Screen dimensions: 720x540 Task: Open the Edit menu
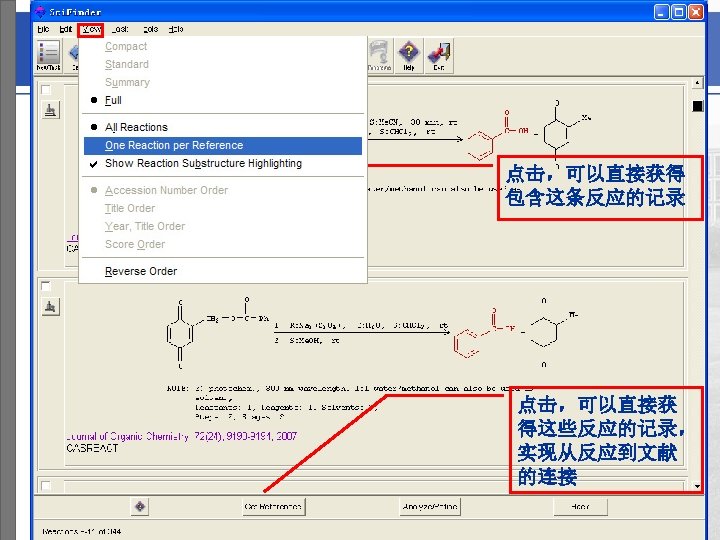click(66, 29)
